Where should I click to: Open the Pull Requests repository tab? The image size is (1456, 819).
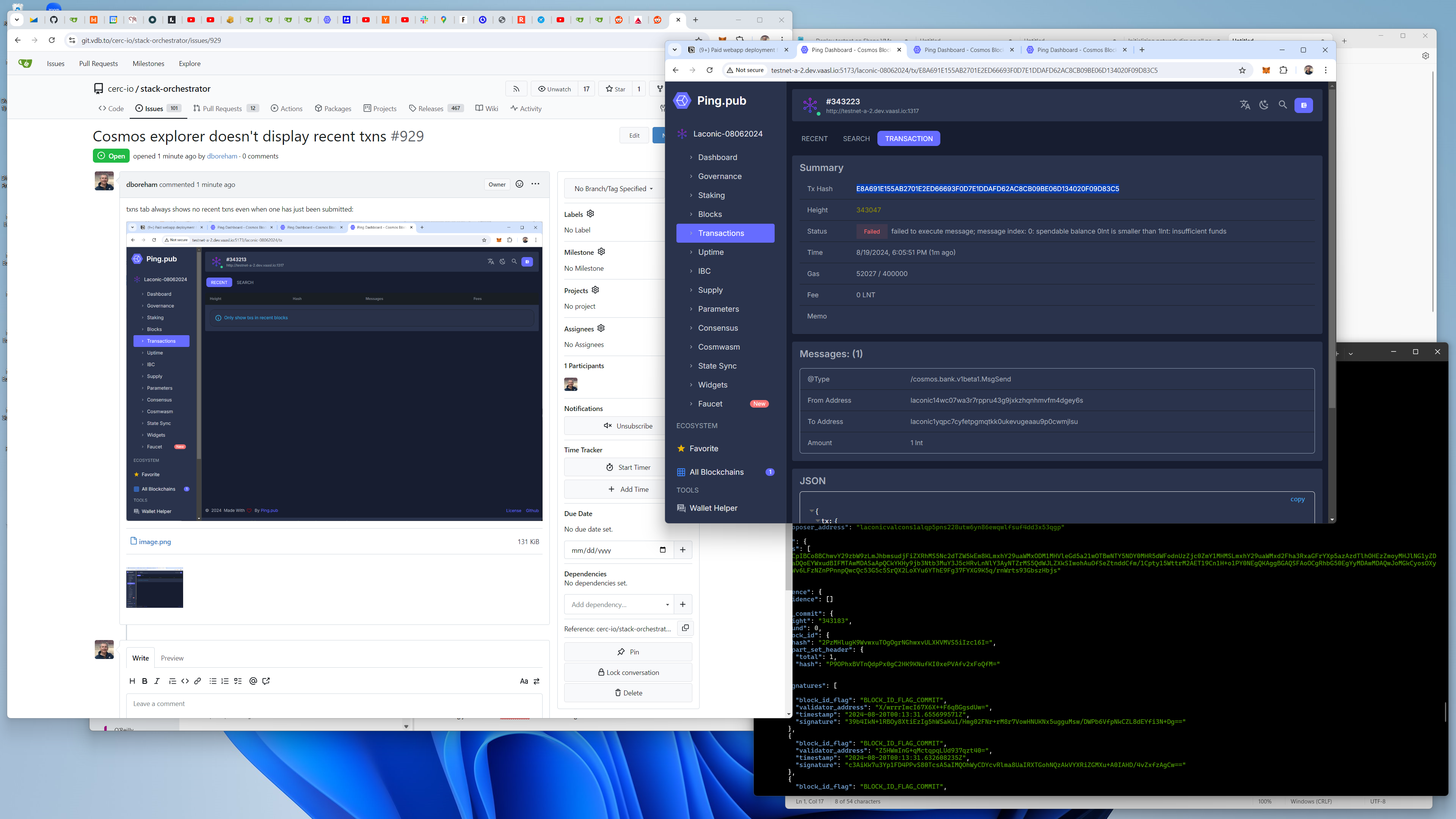[x=226, y=108]
